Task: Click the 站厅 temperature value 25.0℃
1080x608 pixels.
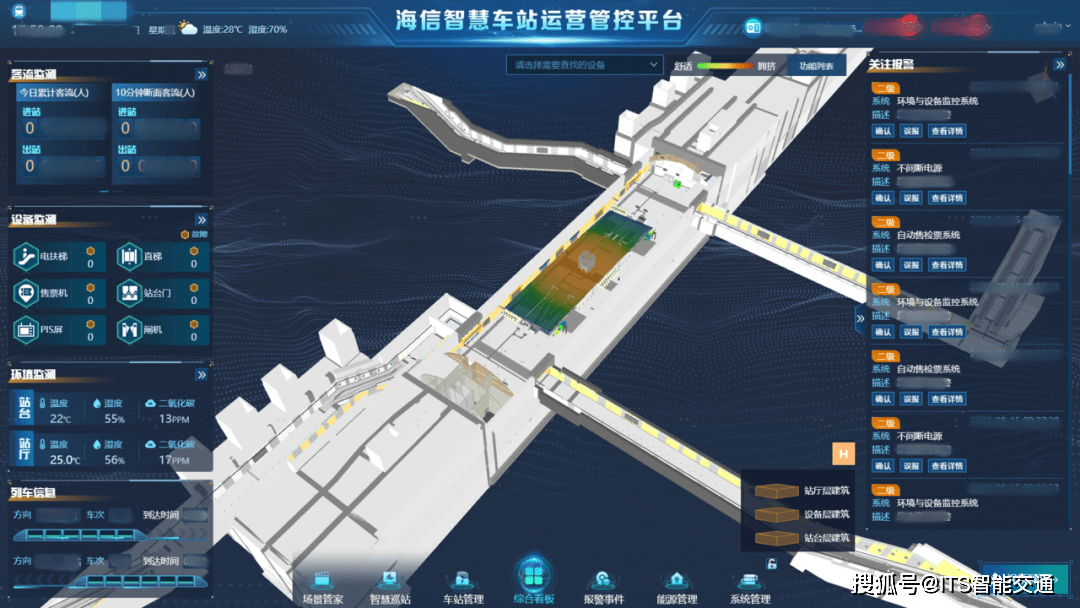Action: 65,460
